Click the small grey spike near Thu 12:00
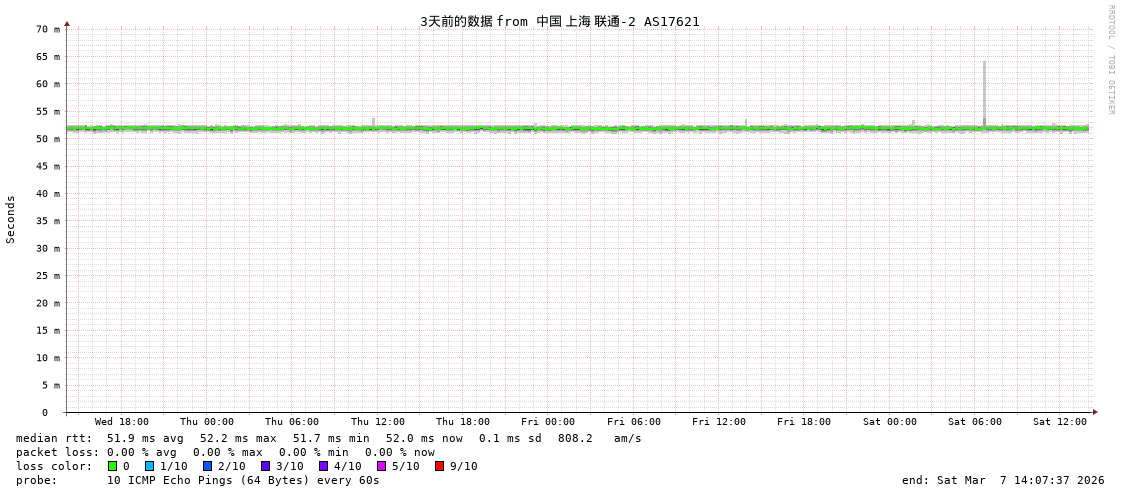Image resolution: width=1121 pixels, height=494 pixels. (x=373, y=122)
